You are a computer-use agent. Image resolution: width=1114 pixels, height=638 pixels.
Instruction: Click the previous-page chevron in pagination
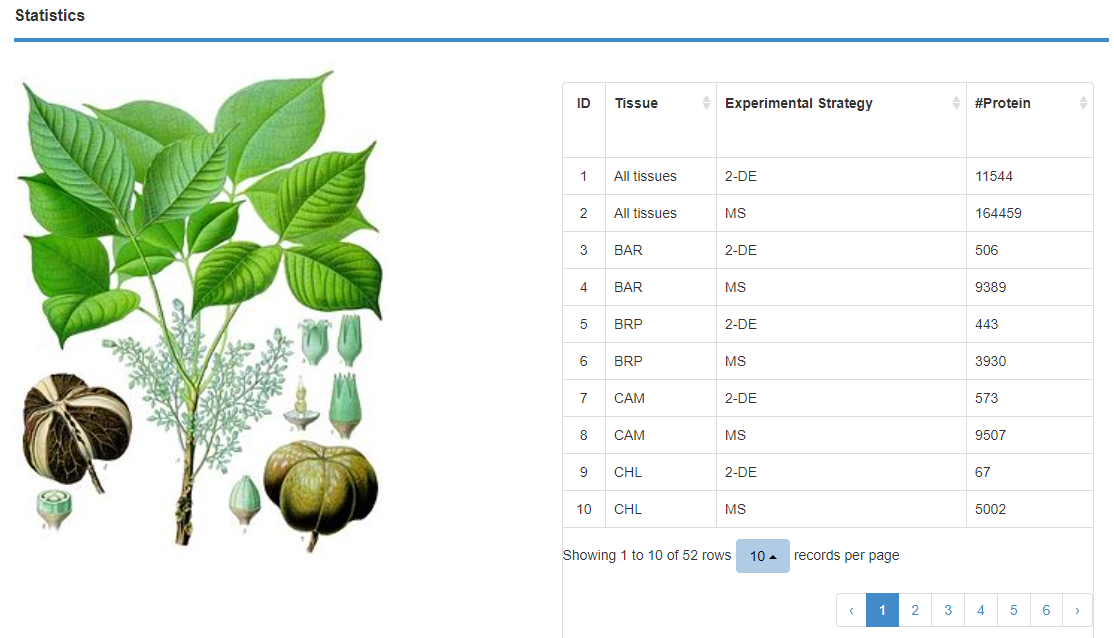(x=850, y=610)
